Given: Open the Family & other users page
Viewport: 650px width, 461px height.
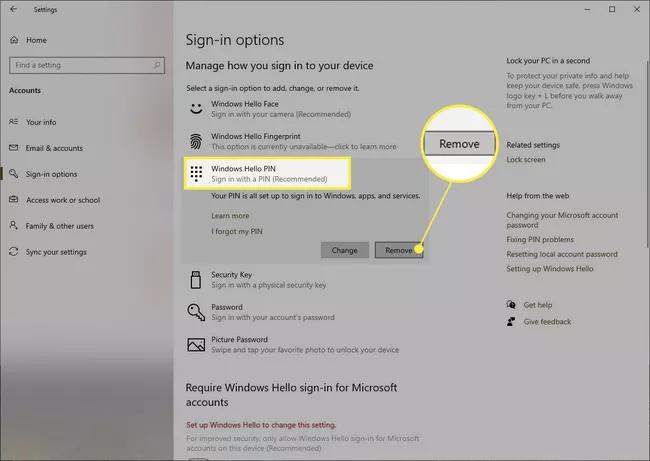Looking at the screenshot, I should 51,226.
